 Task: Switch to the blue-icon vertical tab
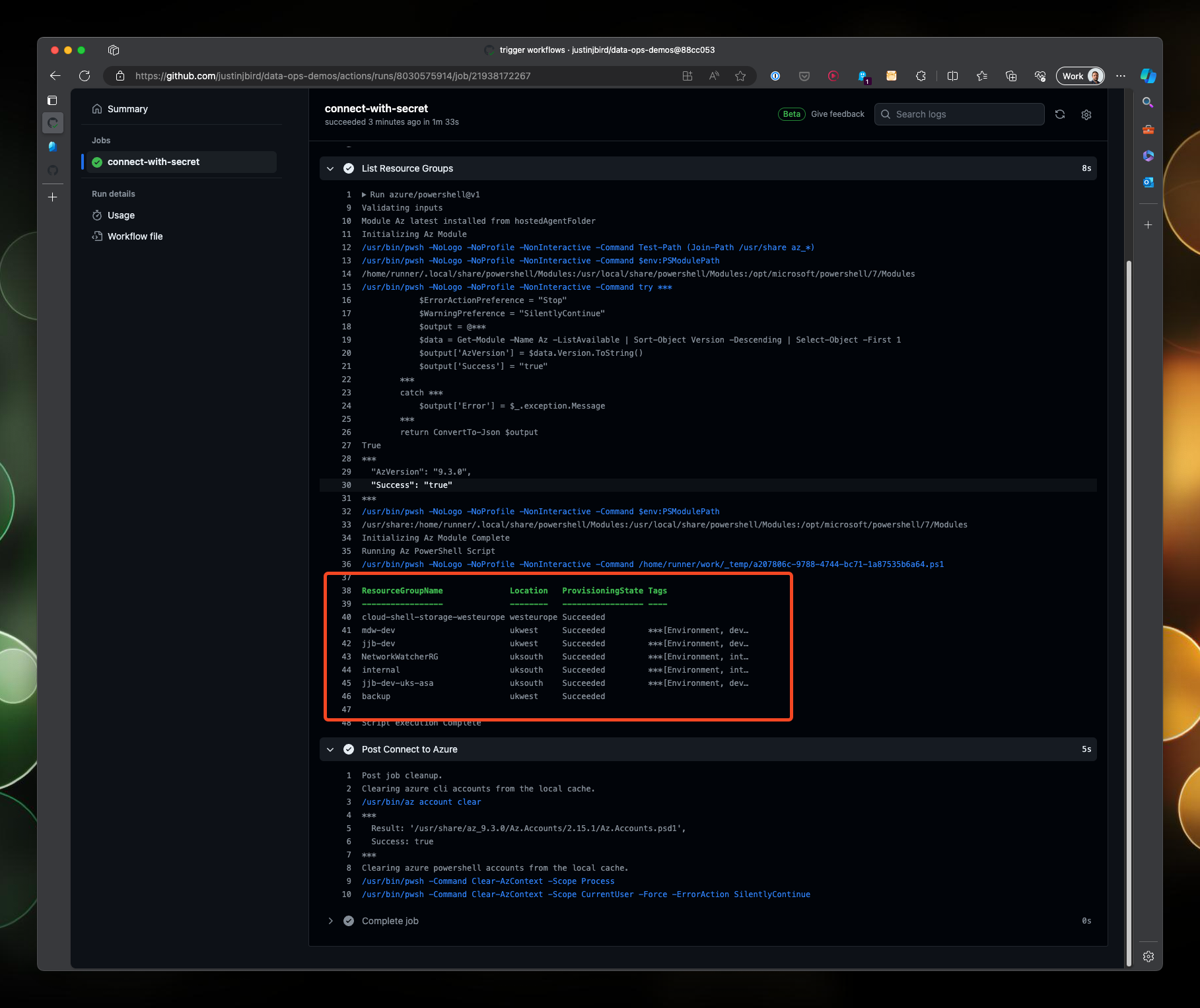(53, 147)
